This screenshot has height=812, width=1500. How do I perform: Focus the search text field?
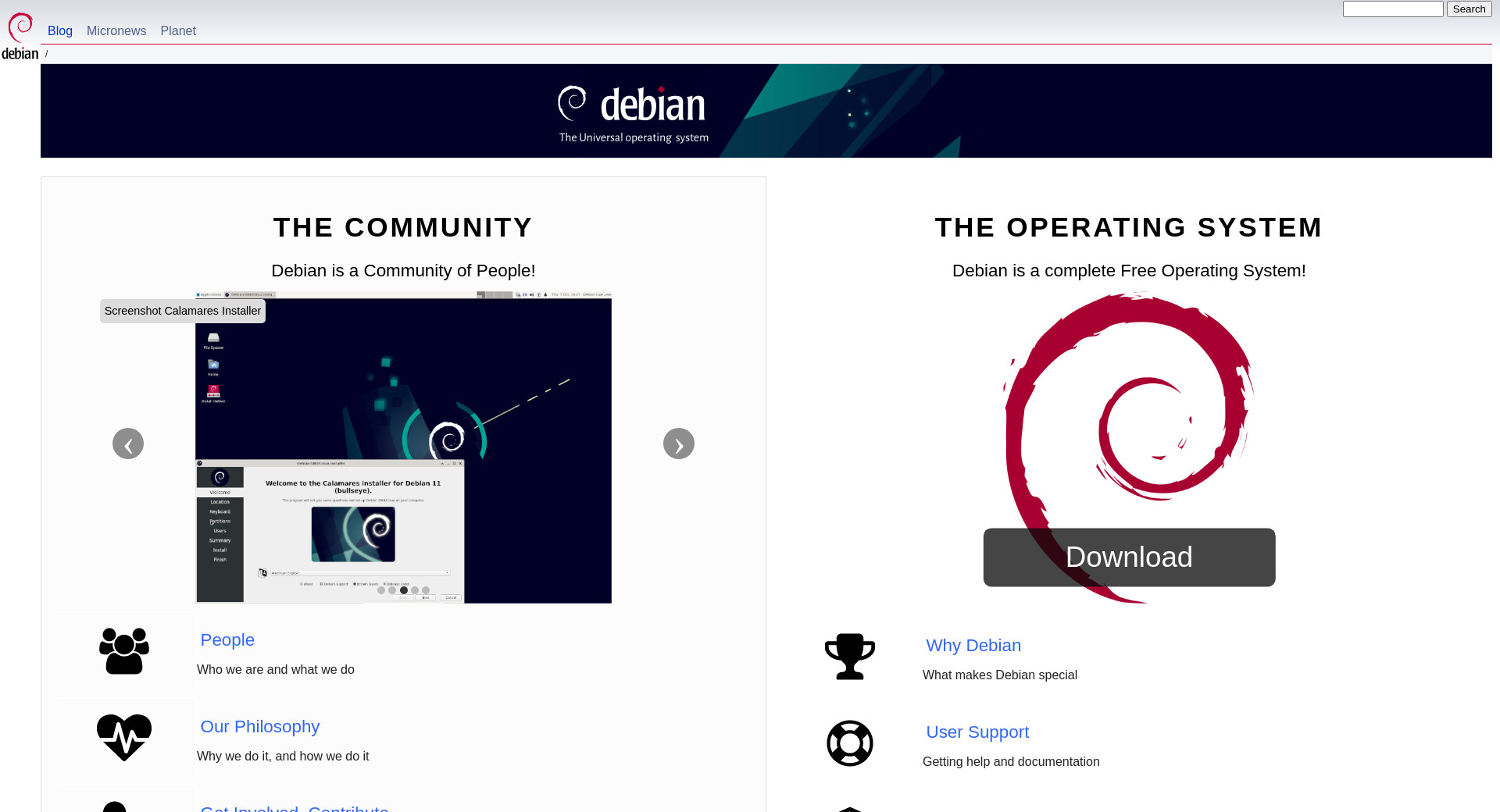[x=1392, y=9]
